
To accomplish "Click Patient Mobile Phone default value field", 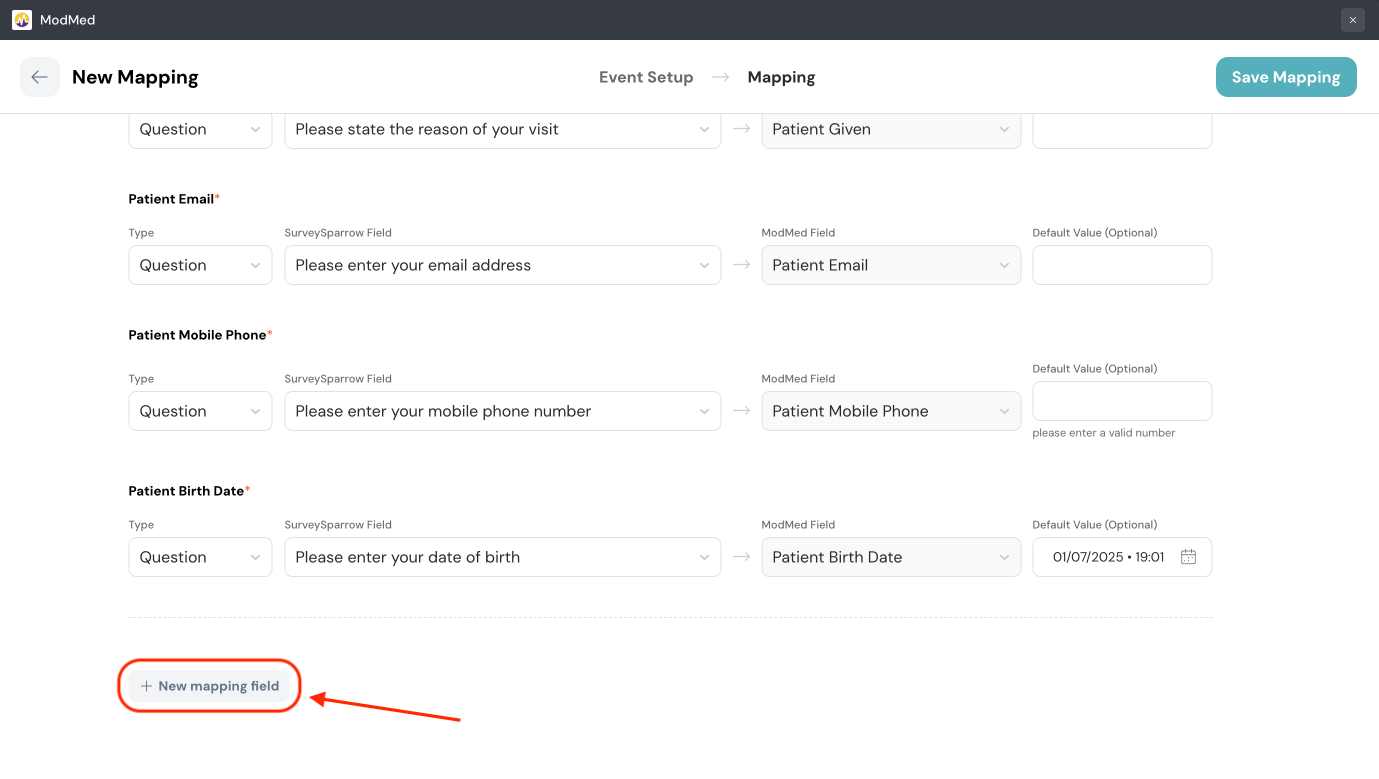I will pos(1121,401).
